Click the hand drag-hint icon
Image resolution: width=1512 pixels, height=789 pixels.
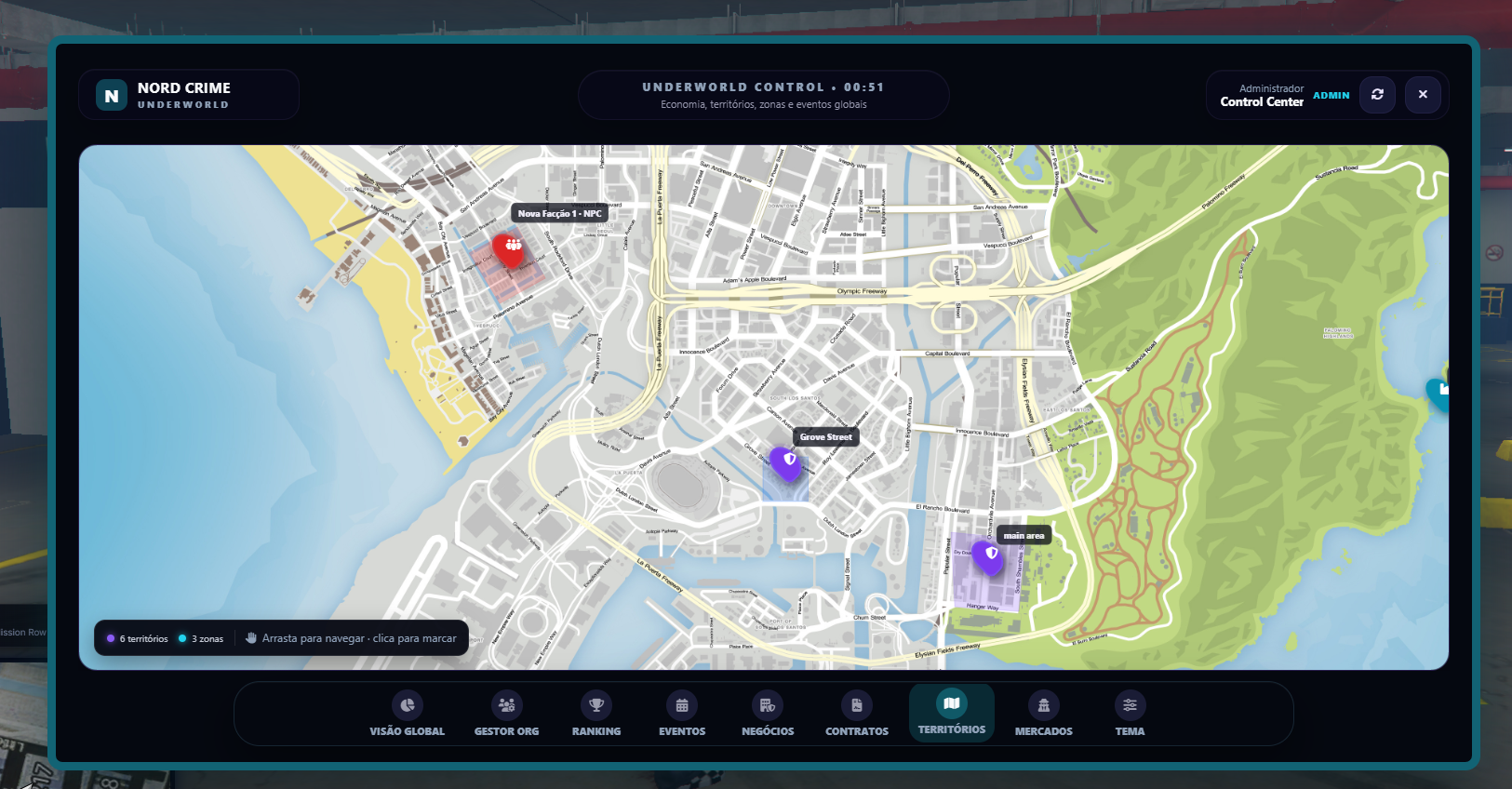[251, 637]
